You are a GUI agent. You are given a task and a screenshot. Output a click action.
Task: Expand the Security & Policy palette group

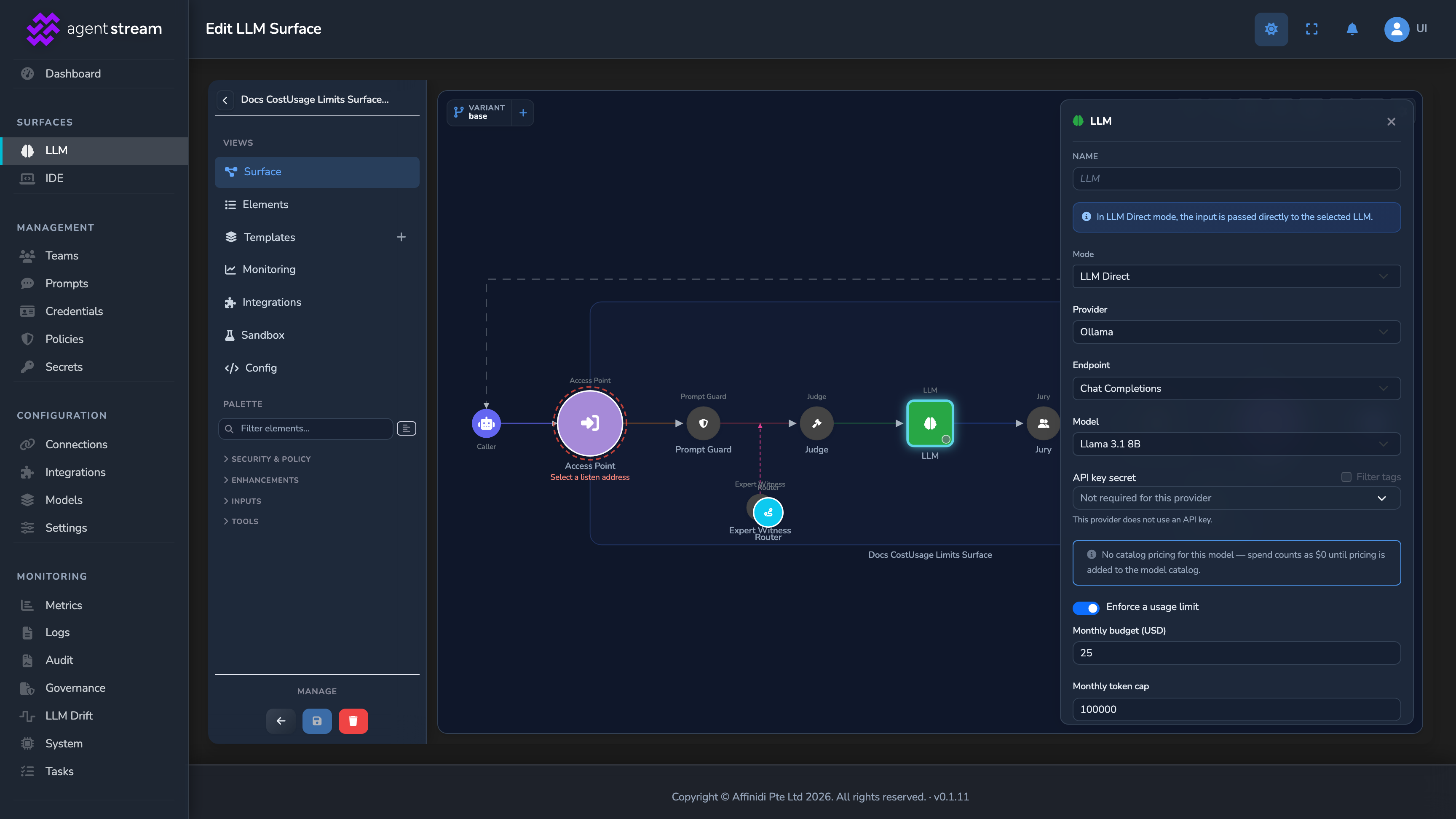click(x=268, y=459)
